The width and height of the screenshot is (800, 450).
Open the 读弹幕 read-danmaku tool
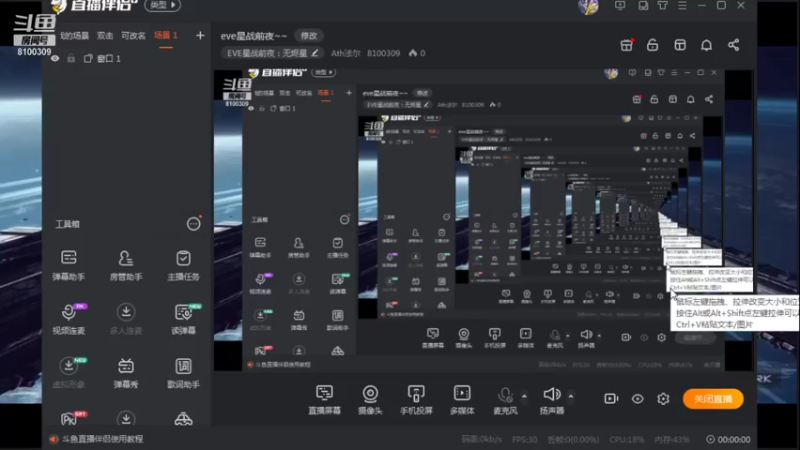pyautogui.click(x=183, y=319)
